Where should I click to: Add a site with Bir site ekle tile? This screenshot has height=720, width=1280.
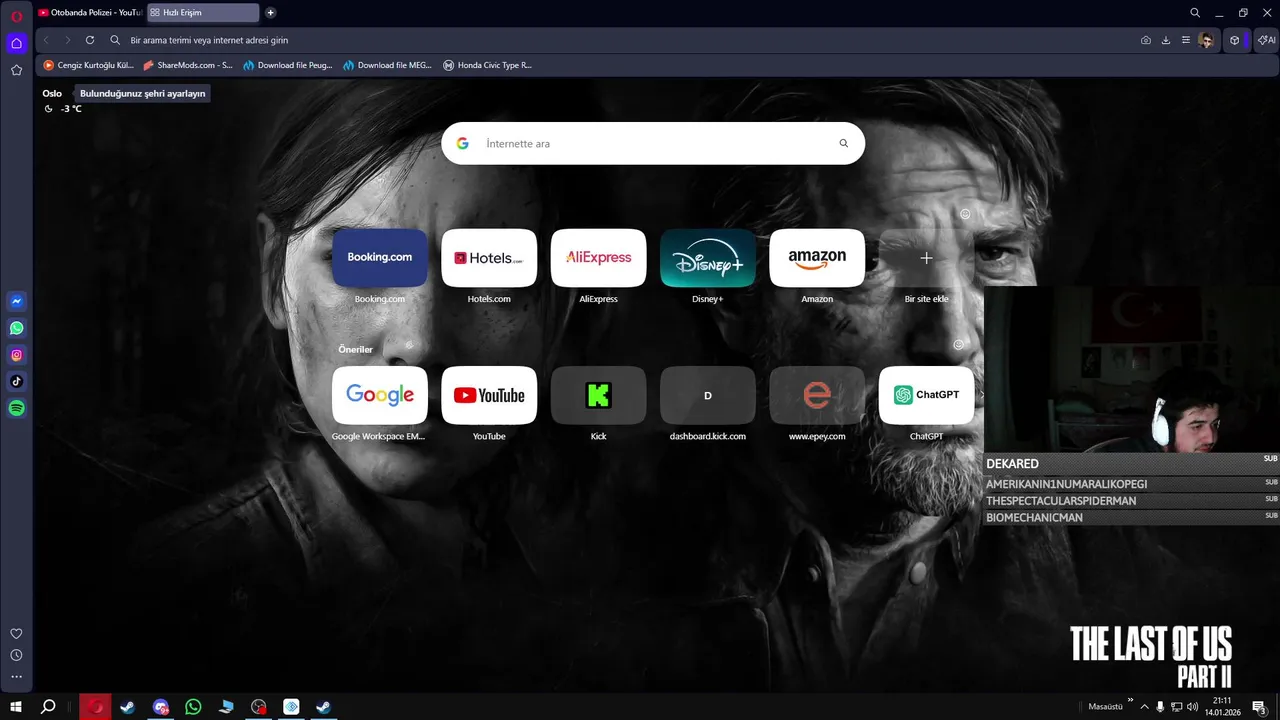pyautogui.click(x=926, y=258)
